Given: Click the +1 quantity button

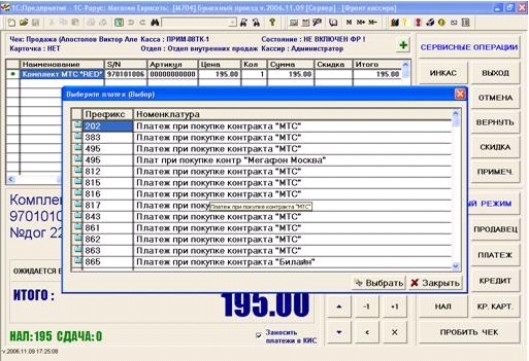Looking at the screenshot, I should coord(394,306).
